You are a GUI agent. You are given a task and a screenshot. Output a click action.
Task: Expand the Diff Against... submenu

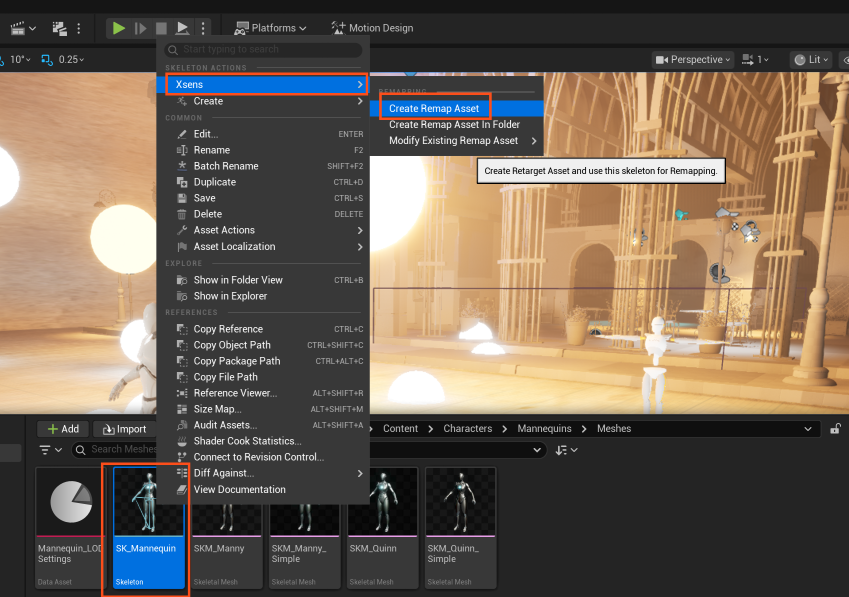tap(263, 473)
